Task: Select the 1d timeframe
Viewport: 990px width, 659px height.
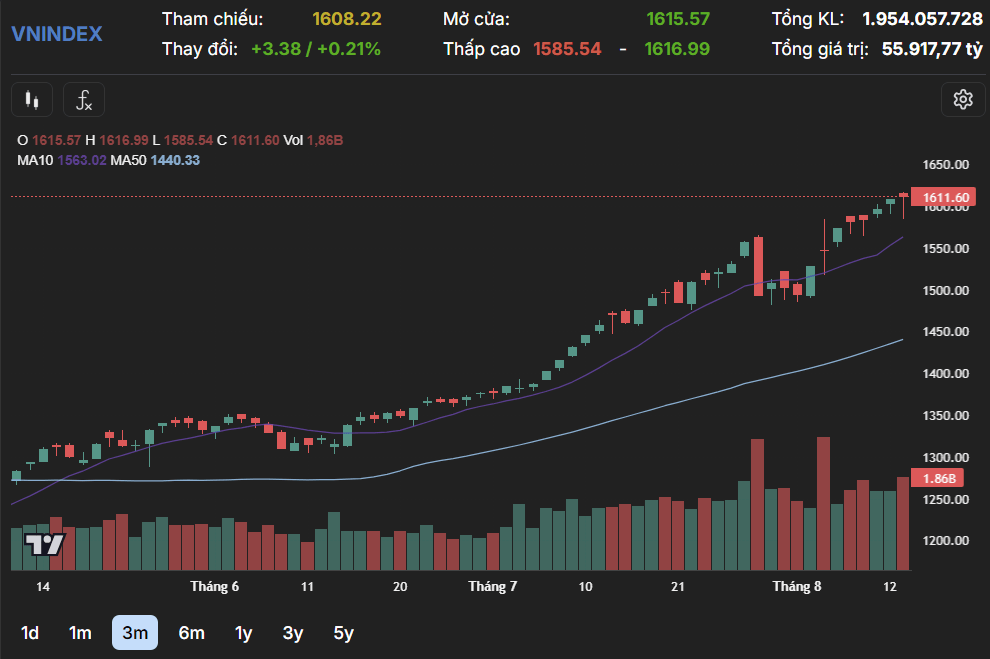Action: (30, 632)
